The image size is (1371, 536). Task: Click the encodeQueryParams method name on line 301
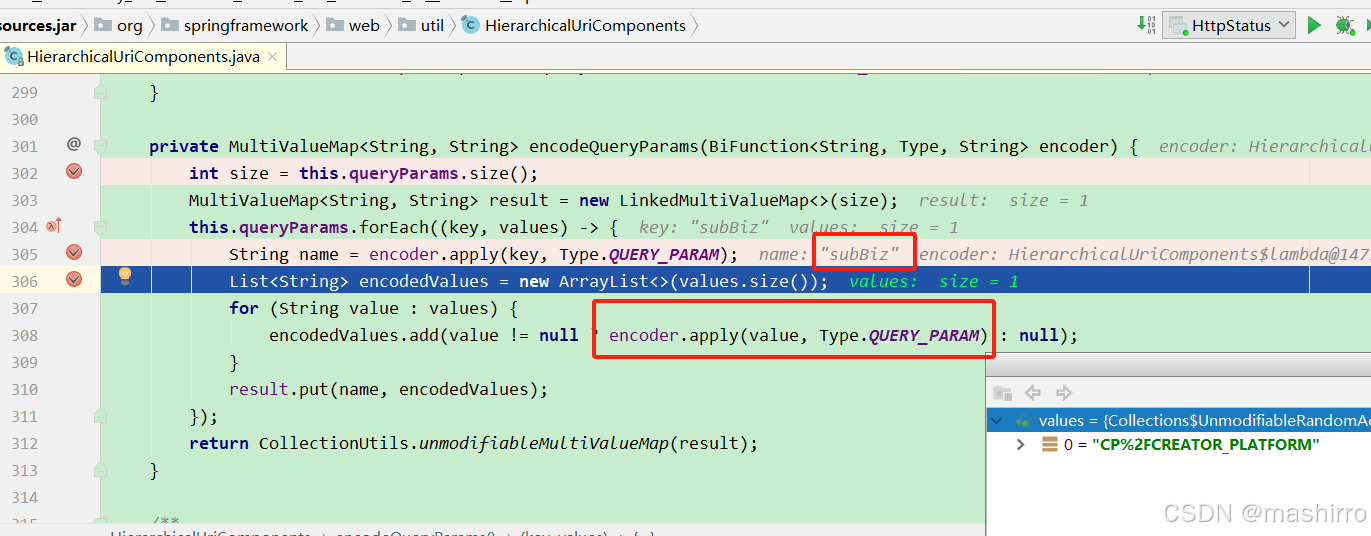click(x=613, y=146)
